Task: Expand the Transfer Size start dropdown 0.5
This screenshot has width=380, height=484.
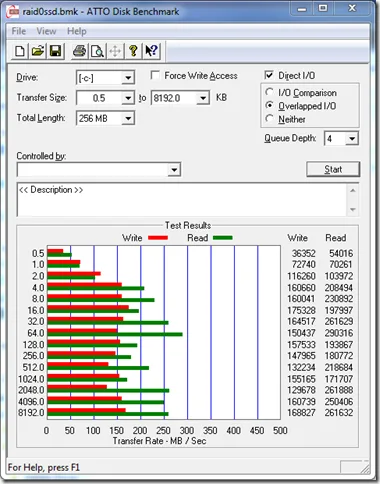Action: coord(128,98)
